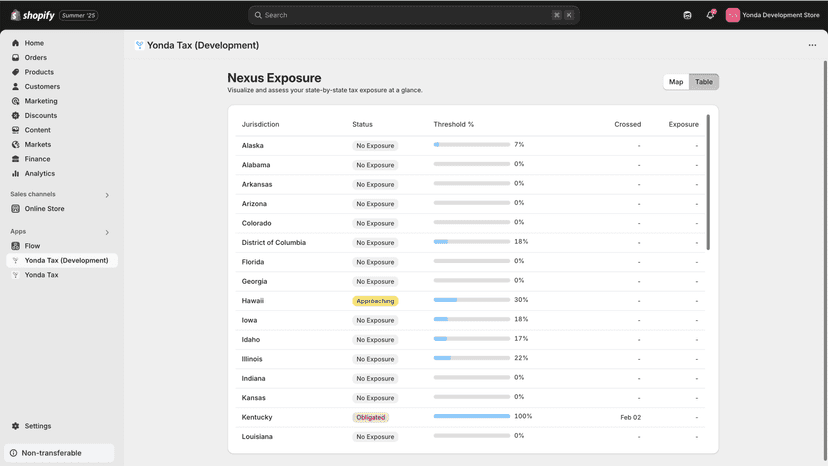Open the Flow app icon
Viewport: 828px width, 466px height.
(15, 246)
